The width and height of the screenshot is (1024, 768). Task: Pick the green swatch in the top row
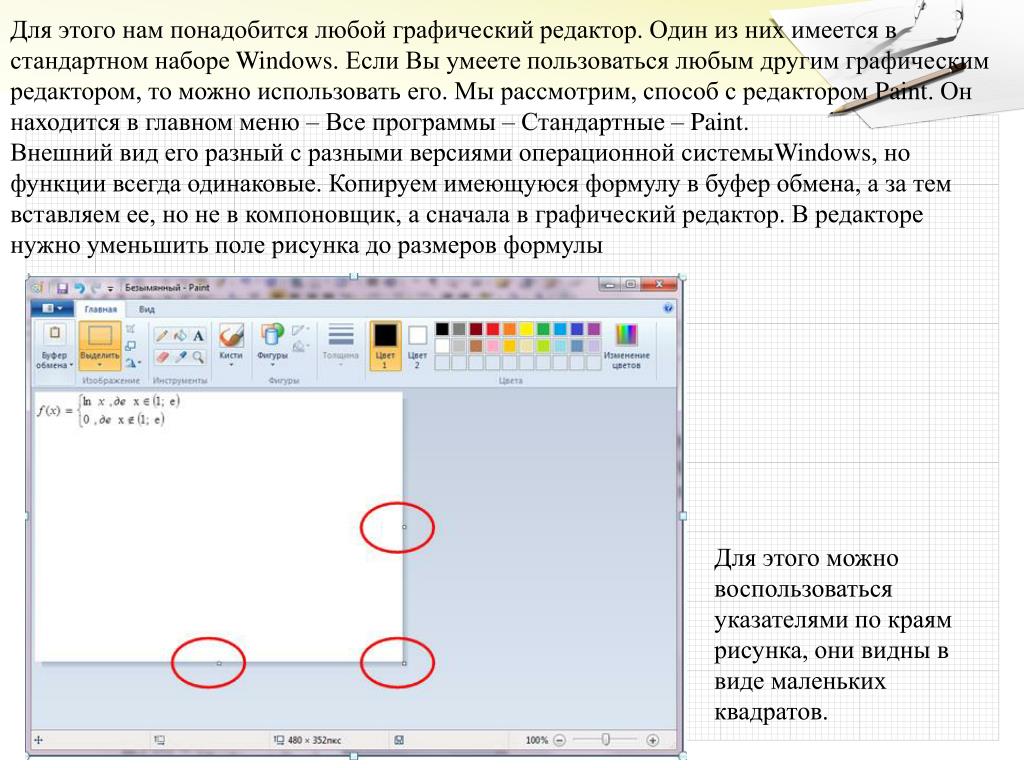[543, 328]
